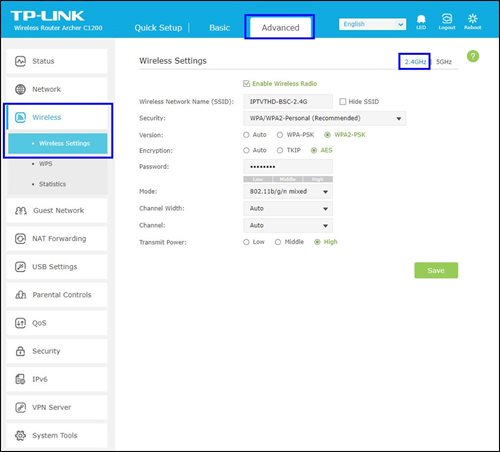Open the green help question mark
Viewport: 500px width, 452px height.
pyautogui.click(x=473, y=56)
